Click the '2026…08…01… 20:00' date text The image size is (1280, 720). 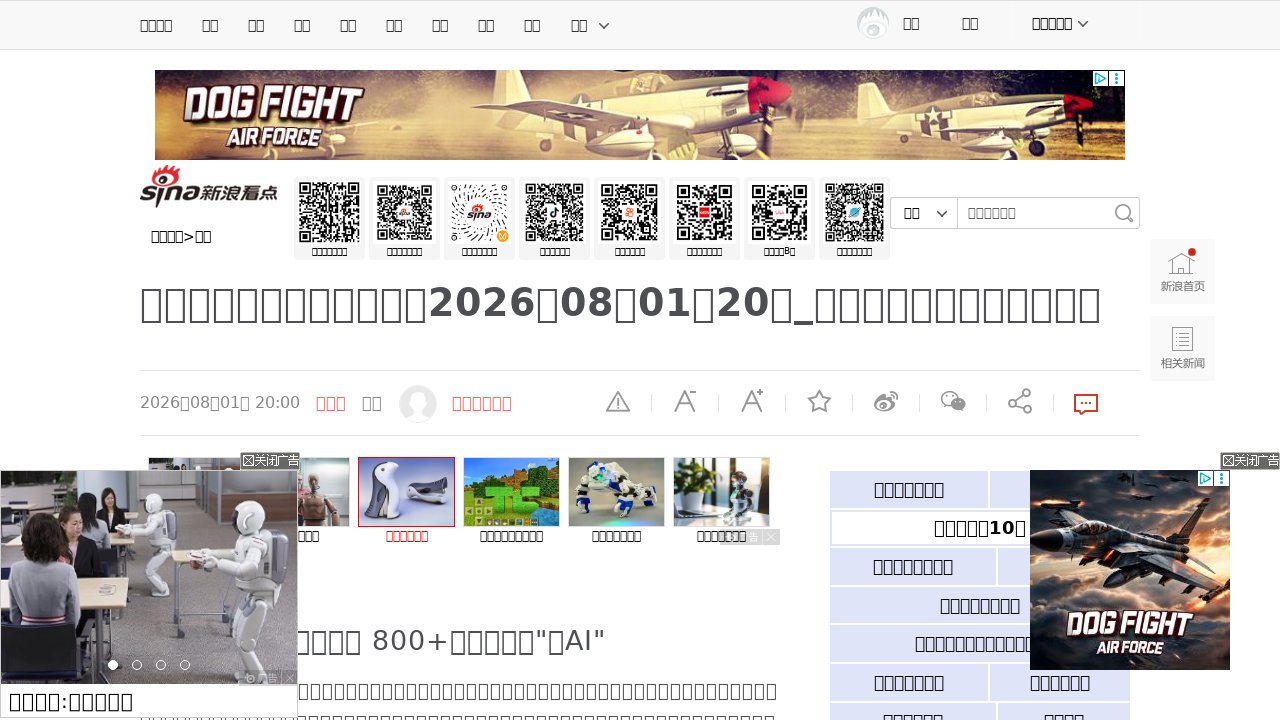220,403
